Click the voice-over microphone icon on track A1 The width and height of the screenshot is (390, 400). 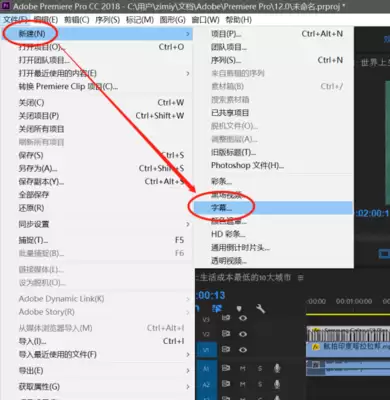(277, 368)
